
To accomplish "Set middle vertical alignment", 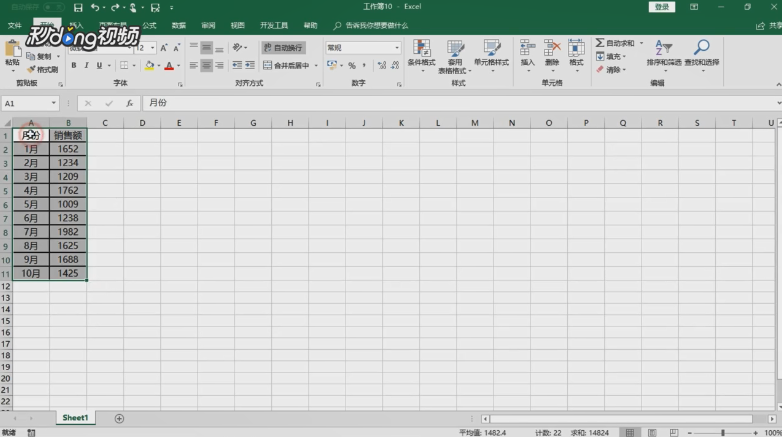I will [206, 48].
